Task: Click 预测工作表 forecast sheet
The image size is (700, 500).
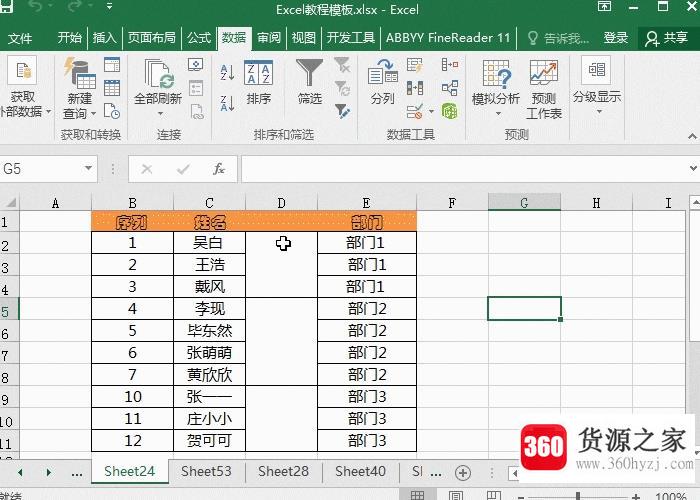Action: pyautogui.click(x=543, y=89)
